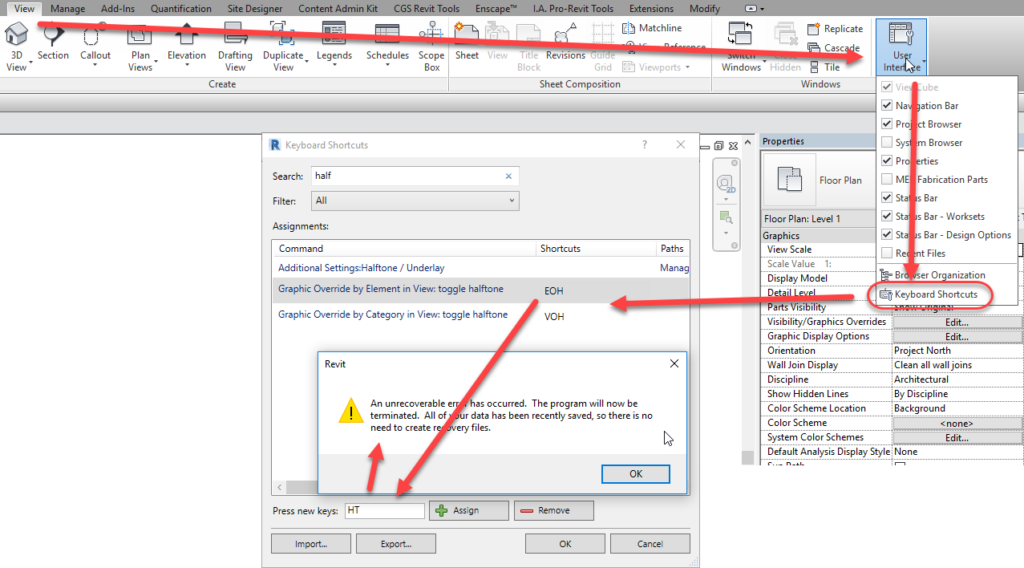The image size is (1024, 568).
Task: Switch to the Site Designer tab
Action: 255,8
